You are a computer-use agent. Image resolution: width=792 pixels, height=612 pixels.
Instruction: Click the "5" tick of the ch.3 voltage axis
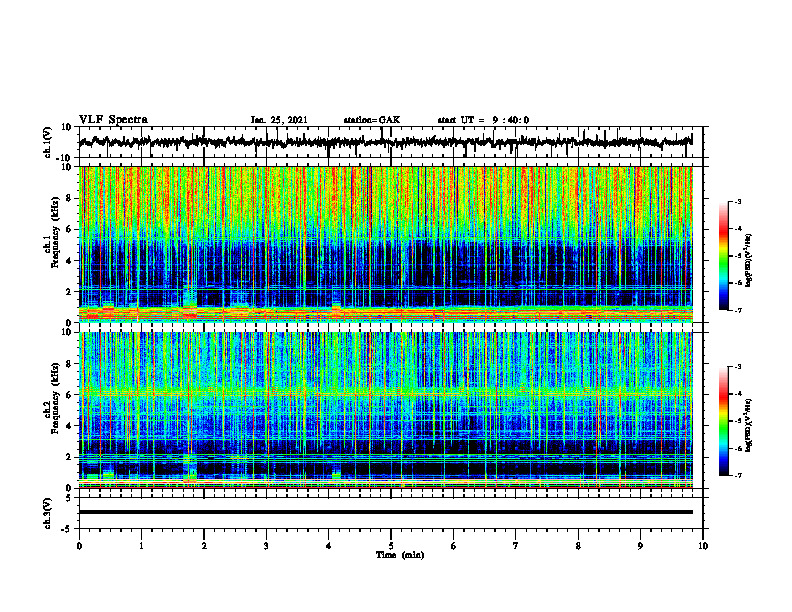click(x=69, y=498)
